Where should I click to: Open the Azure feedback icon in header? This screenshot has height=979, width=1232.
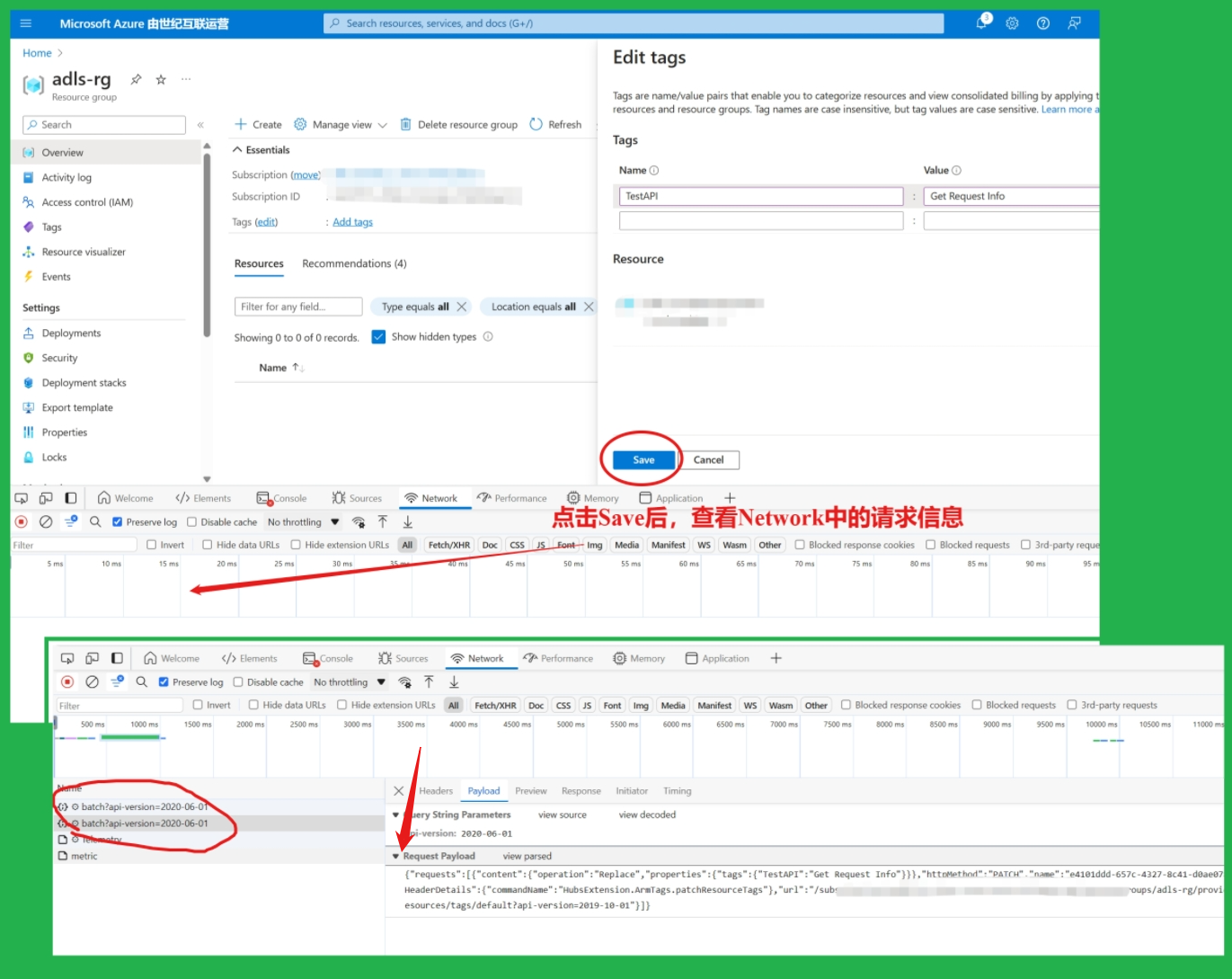(x=1074, y=23)
